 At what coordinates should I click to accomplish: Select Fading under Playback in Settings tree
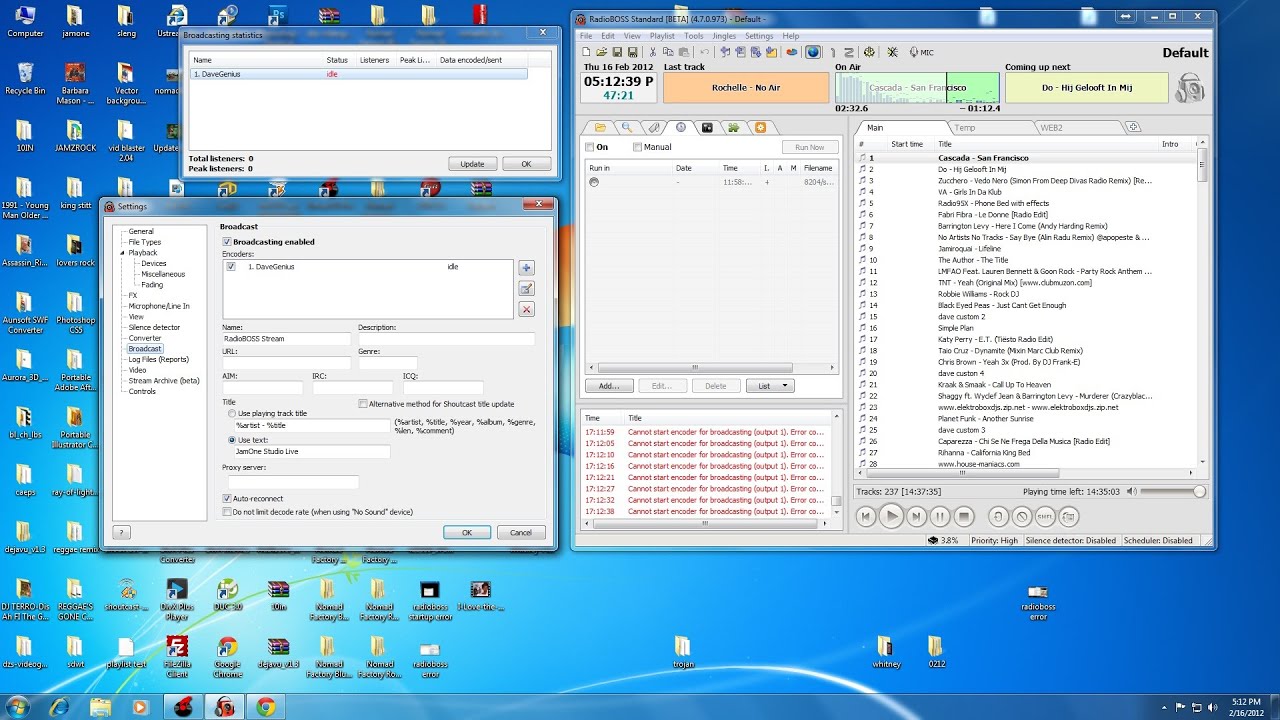pyautogui.click(x=152, y=285)
